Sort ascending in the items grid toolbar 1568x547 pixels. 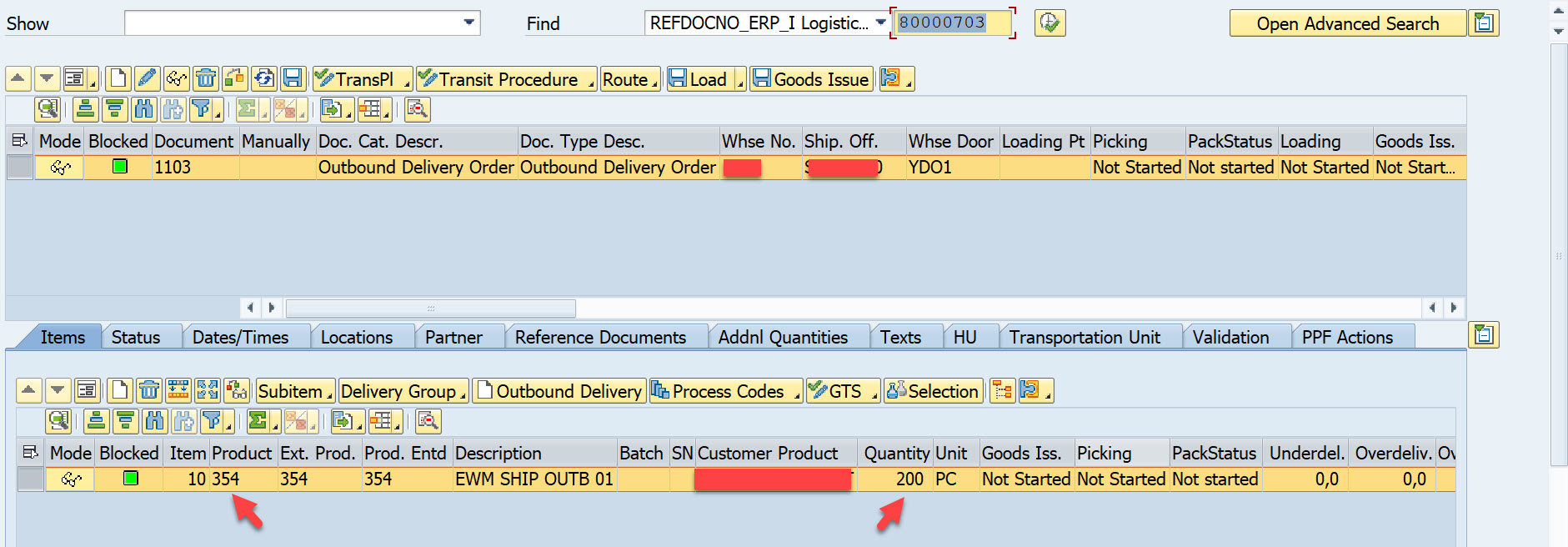(x=96, y=421)
